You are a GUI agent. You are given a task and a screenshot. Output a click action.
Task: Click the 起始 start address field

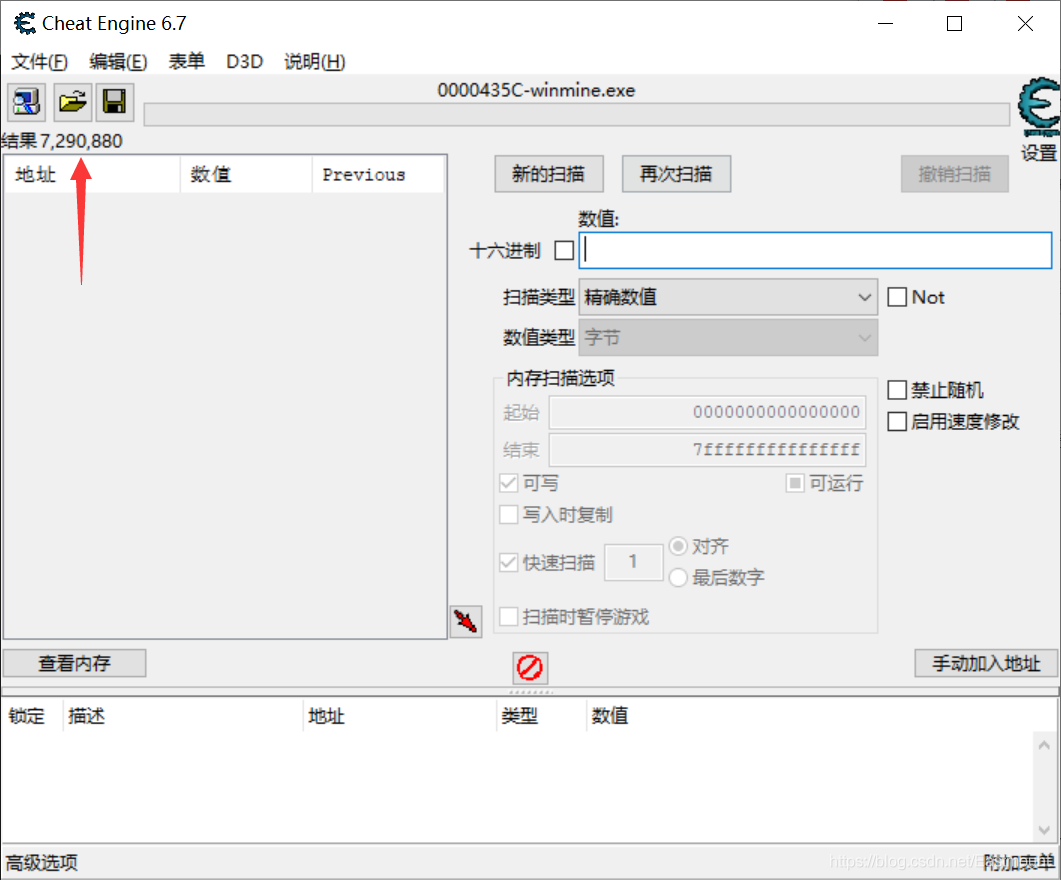point(707,412)
